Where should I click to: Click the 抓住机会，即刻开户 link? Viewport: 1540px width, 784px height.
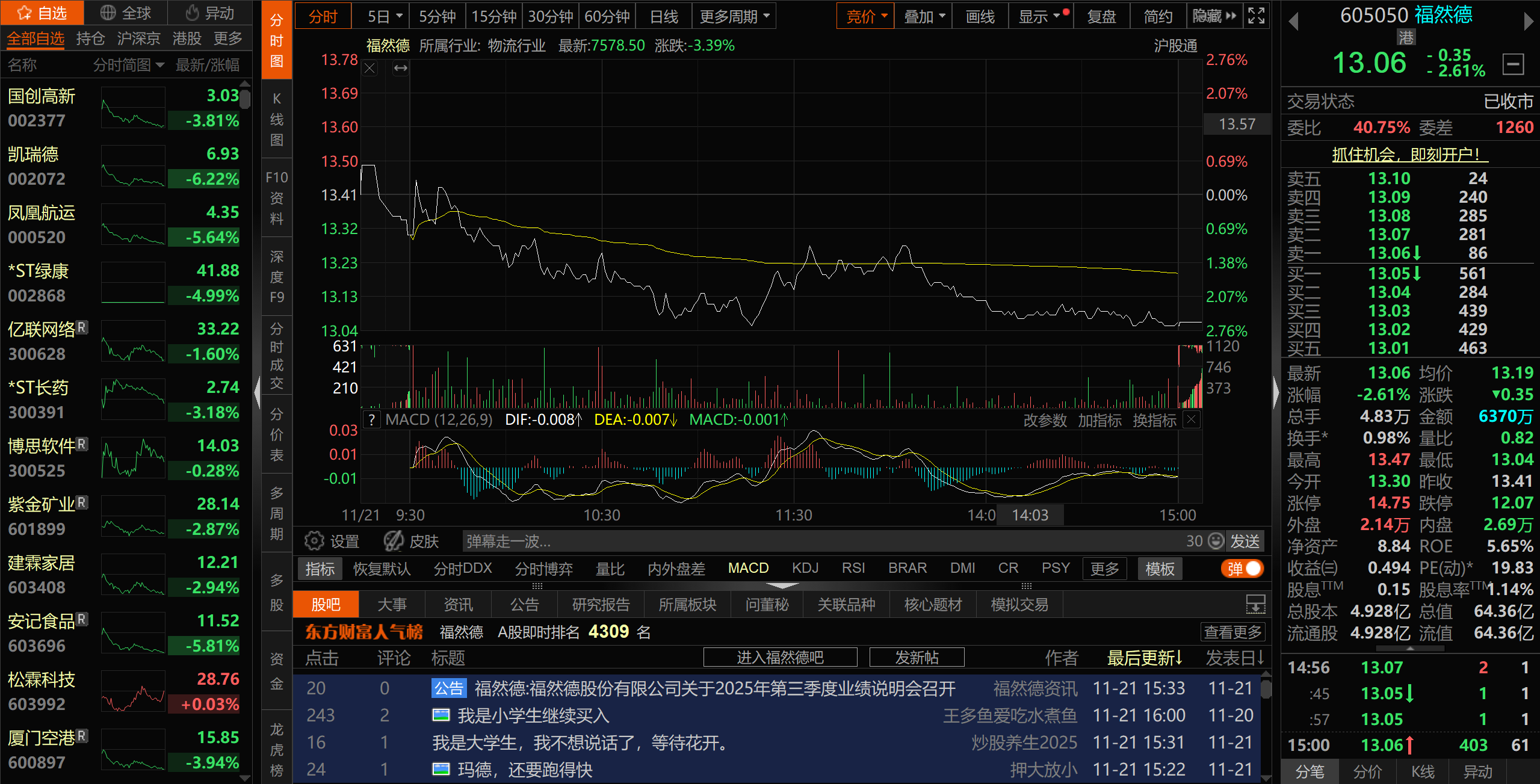click(1409, 155)
